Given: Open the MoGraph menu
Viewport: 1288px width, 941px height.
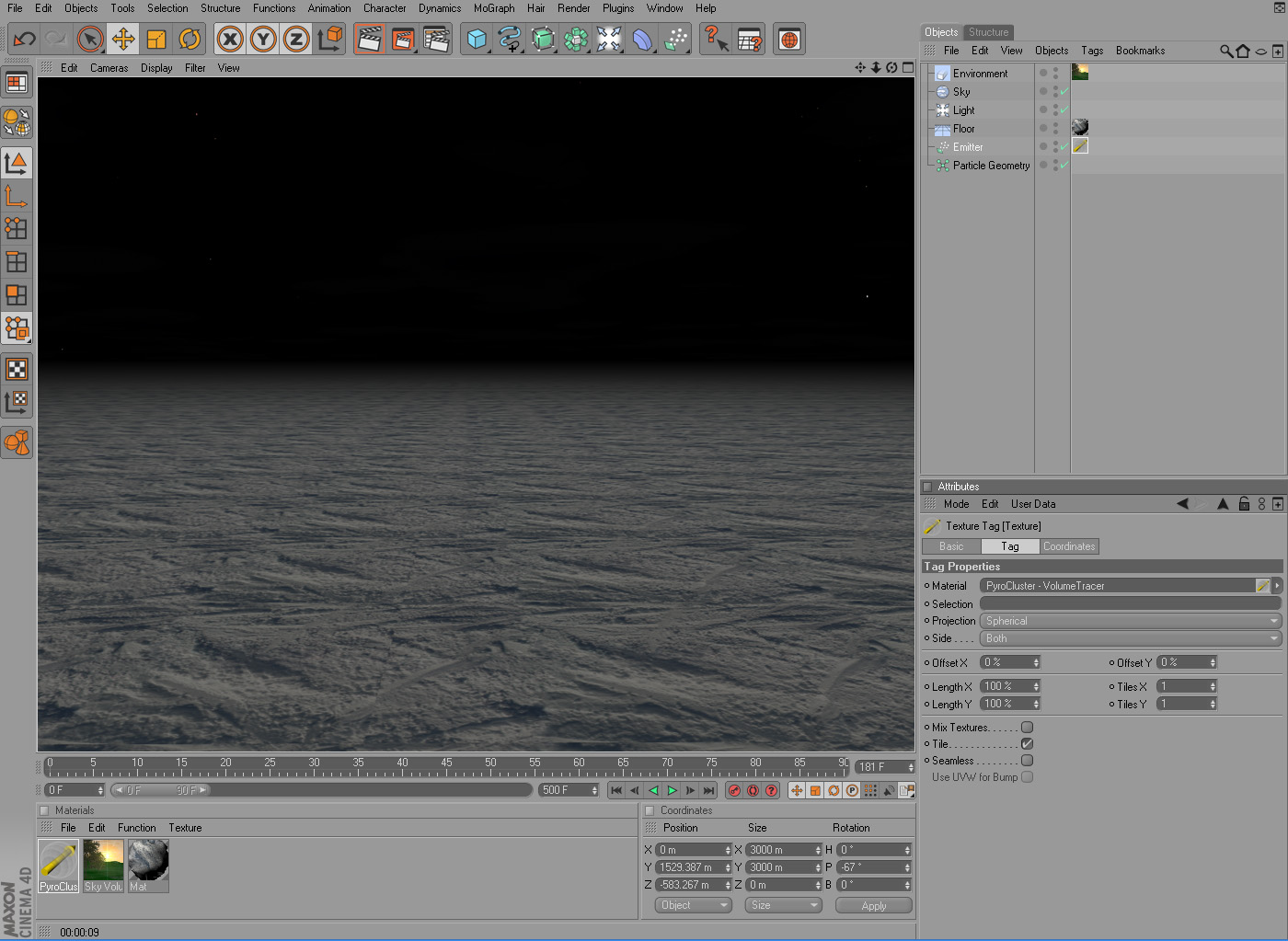Looking at the screenshot, I should coord(494,8).
